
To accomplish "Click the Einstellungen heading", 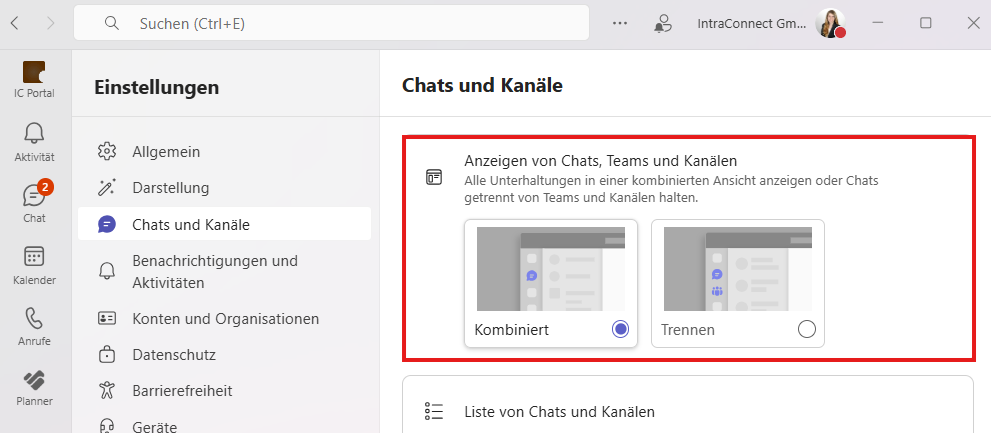I will tap(157, 87).
